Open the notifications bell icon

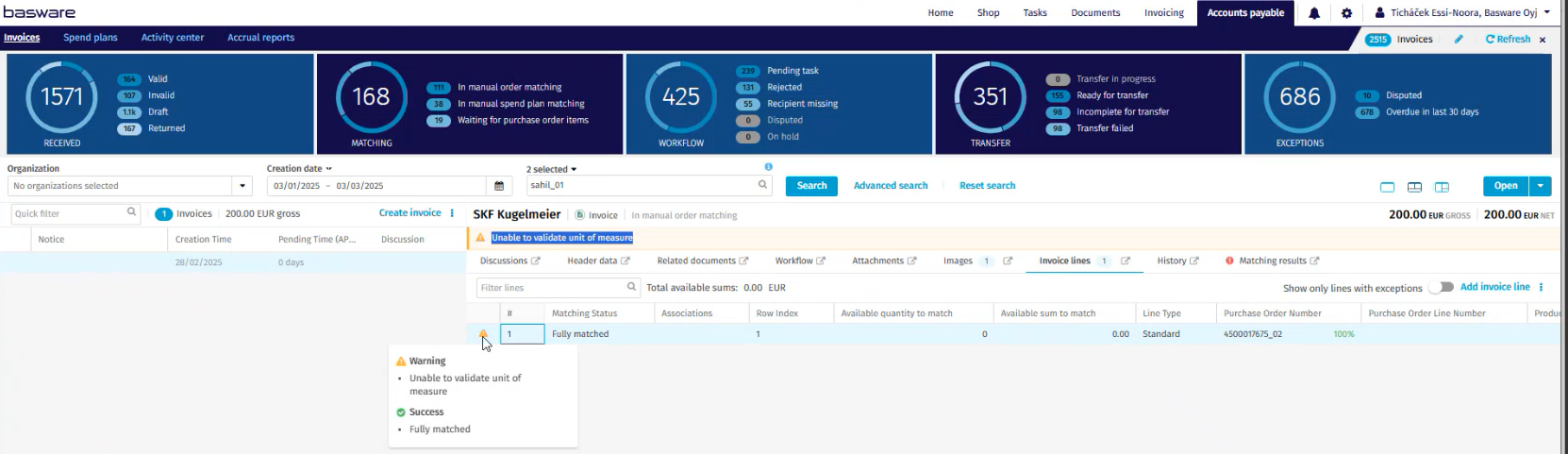tap(1314, 13)
